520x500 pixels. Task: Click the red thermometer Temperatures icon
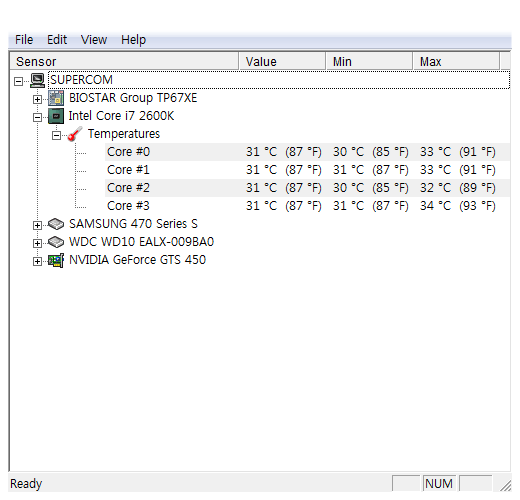(x=75, y=134)
